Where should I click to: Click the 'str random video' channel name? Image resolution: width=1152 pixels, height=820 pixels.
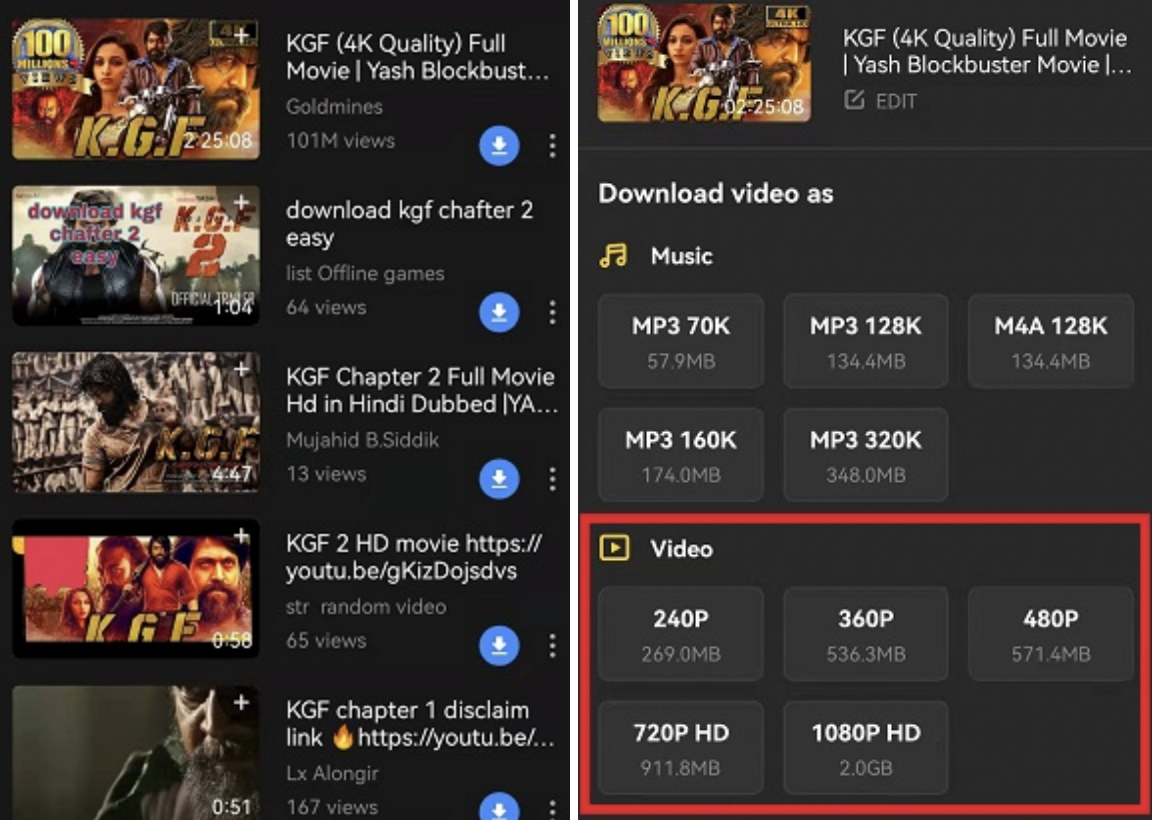pos(366,607)
